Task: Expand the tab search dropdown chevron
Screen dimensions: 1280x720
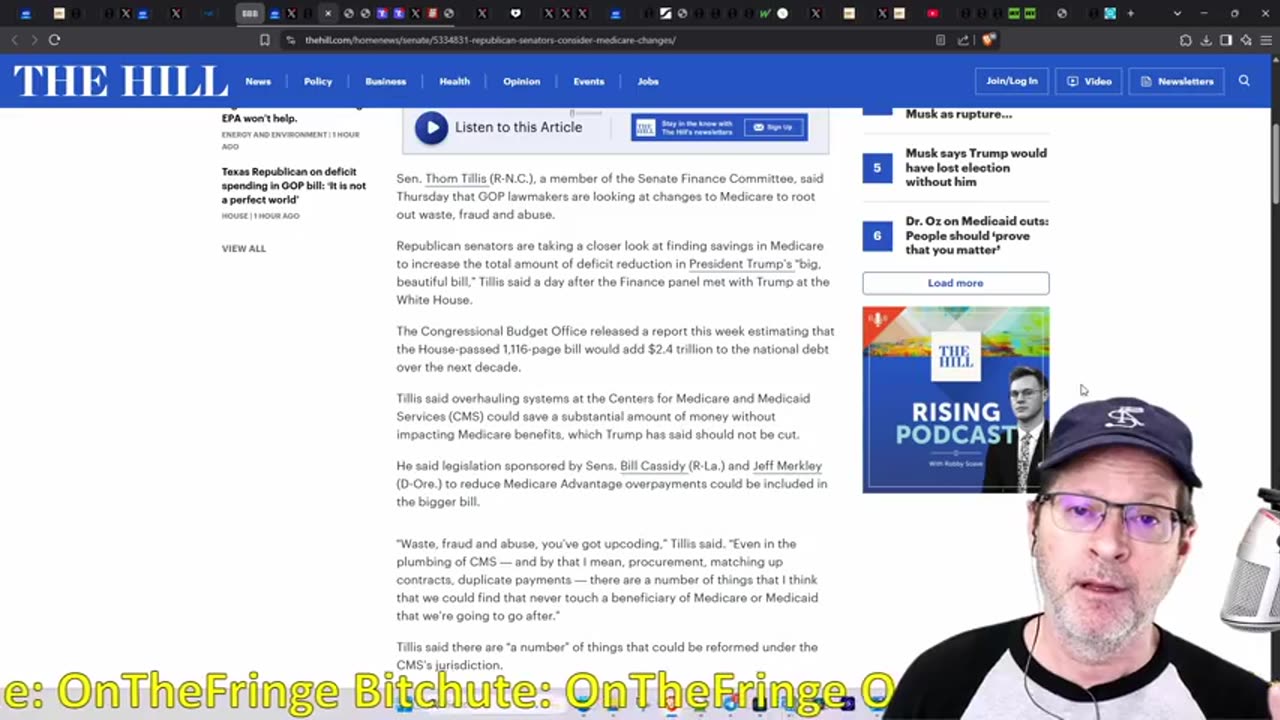Action: point(1177,13)
